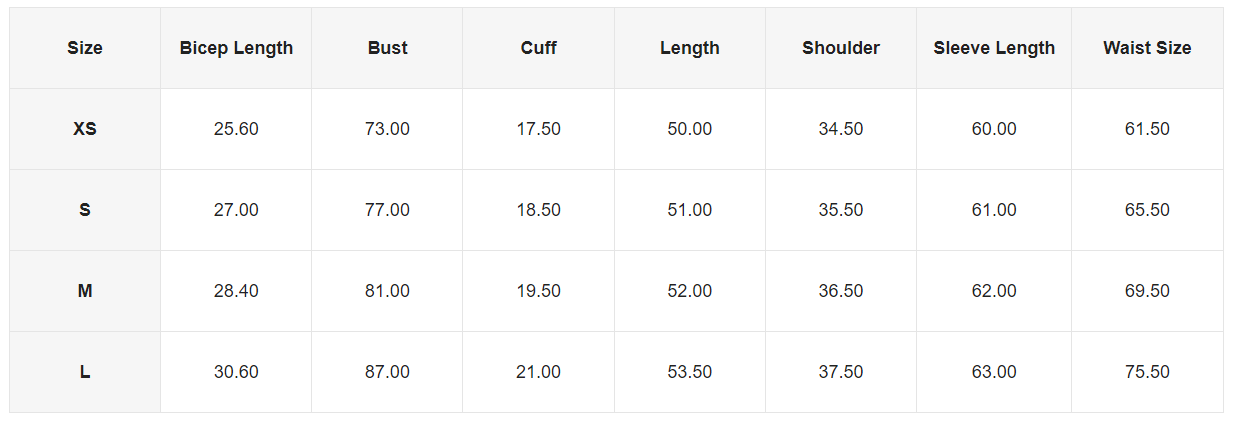Click XS shoulder value 34.50
The width and height of the screenshot is (1240, 423).
click(x=840, y=129)
